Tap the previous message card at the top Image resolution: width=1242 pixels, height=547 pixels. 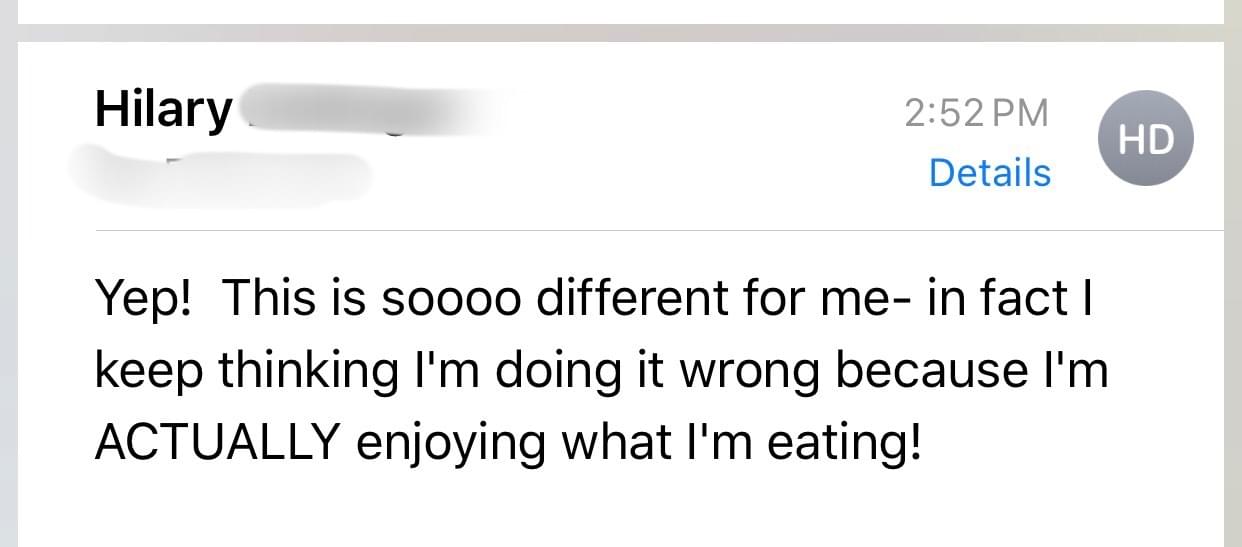point(621,11)
